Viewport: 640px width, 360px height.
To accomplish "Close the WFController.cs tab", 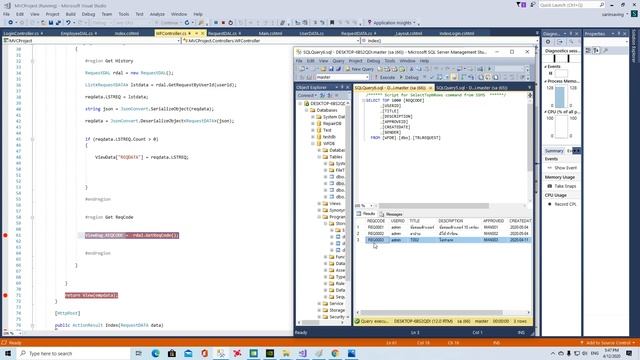I will [x=202, y=33].
